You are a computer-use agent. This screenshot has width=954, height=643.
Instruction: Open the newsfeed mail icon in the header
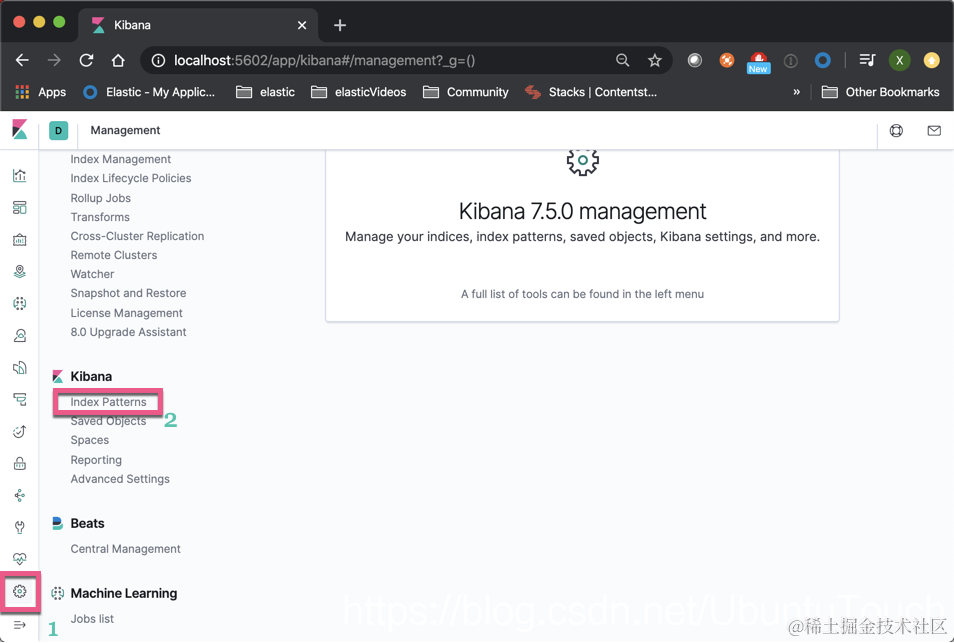(x=934, y=130)
